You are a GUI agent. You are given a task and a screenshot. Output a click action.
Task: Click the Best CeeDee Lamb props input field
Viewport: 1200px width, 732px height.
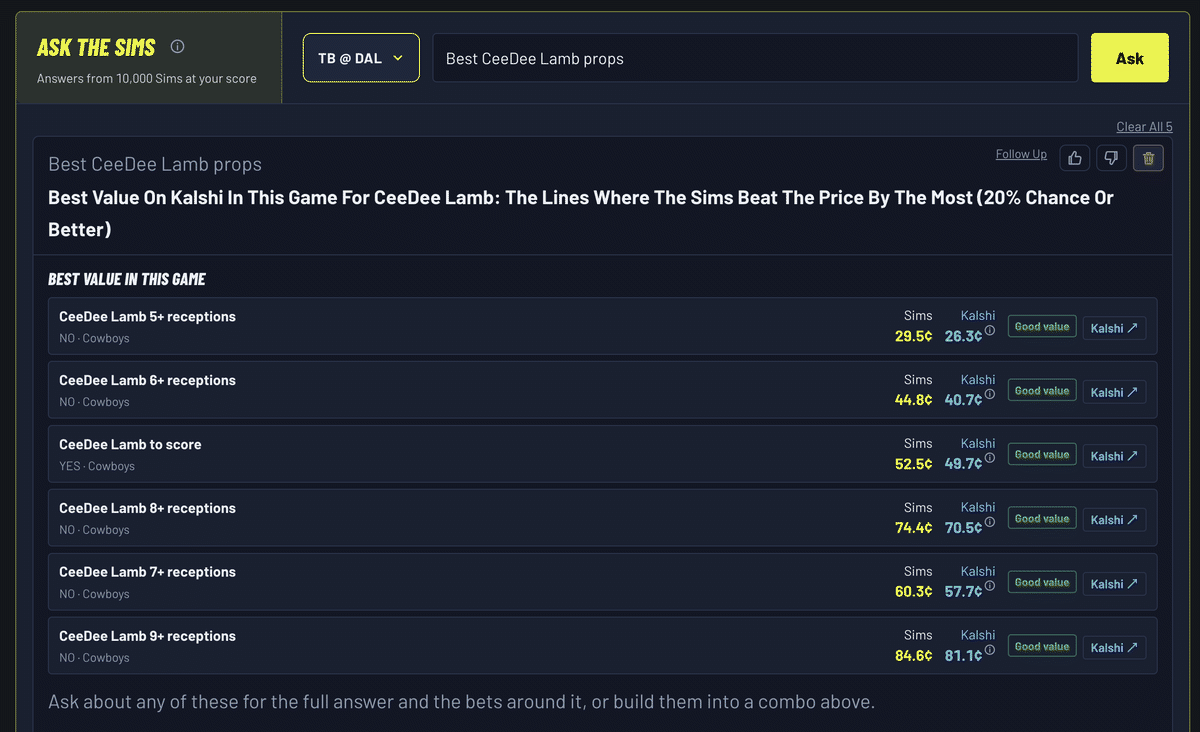click(755, 58)
